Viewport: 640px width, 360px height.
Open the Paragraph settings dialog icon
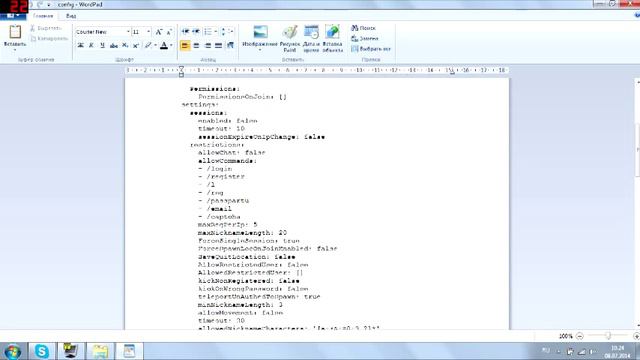click(230, 45)
